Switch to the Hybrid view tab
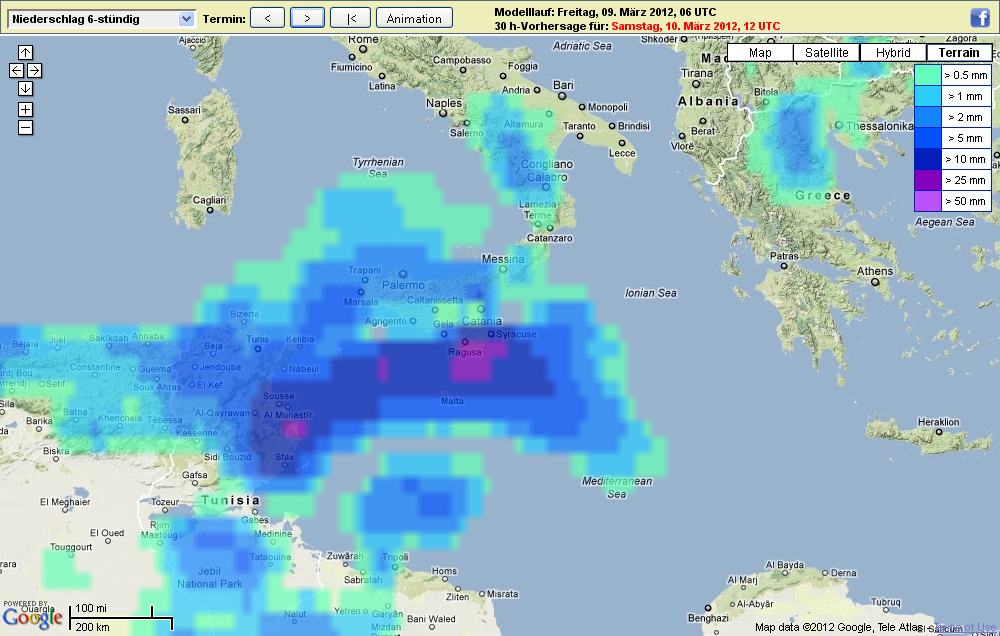Screen dimensions: 1000x636 pos(893,53)
